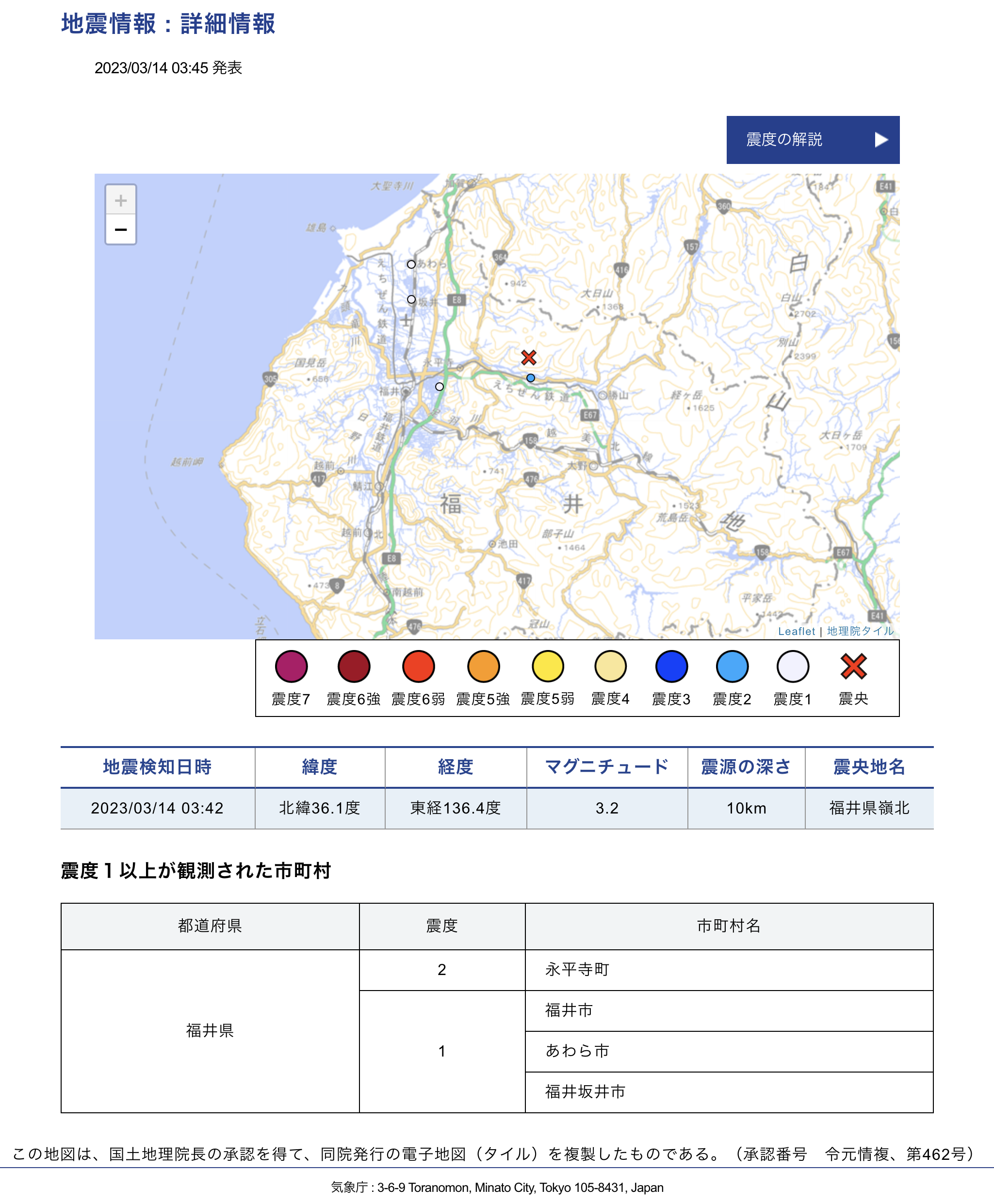Click the white marker east of Fukui station
994x1204 pixels.
coord(439,387)
